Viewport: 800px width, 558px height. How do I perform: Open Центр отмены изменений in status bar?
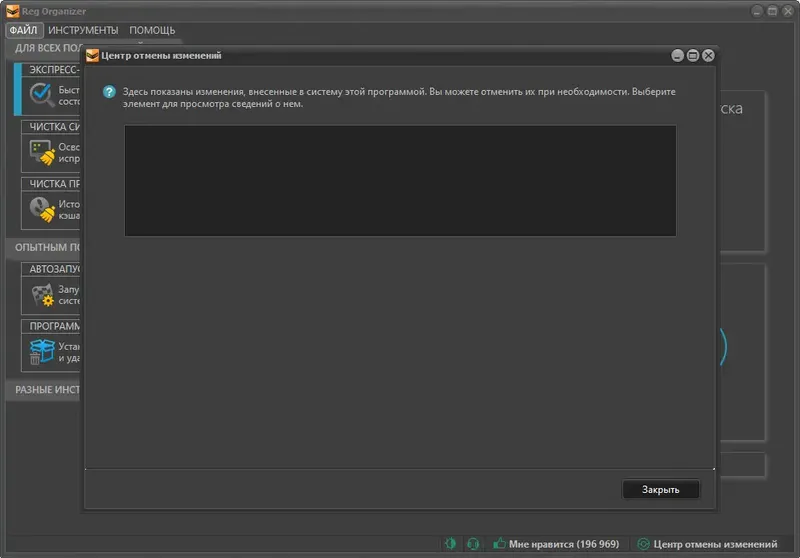[x=715, y=544]
